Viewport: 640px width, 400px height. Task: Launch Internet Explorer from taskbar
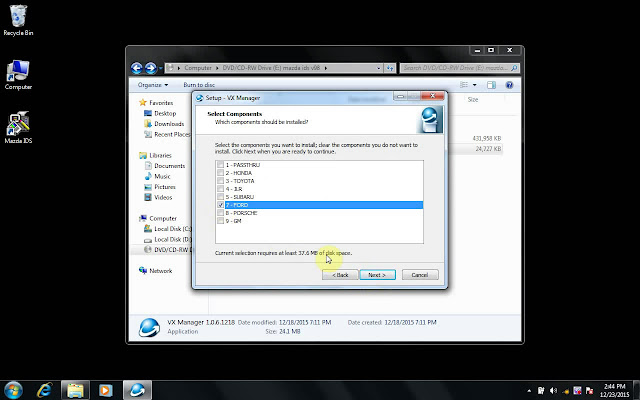[44, 391]
